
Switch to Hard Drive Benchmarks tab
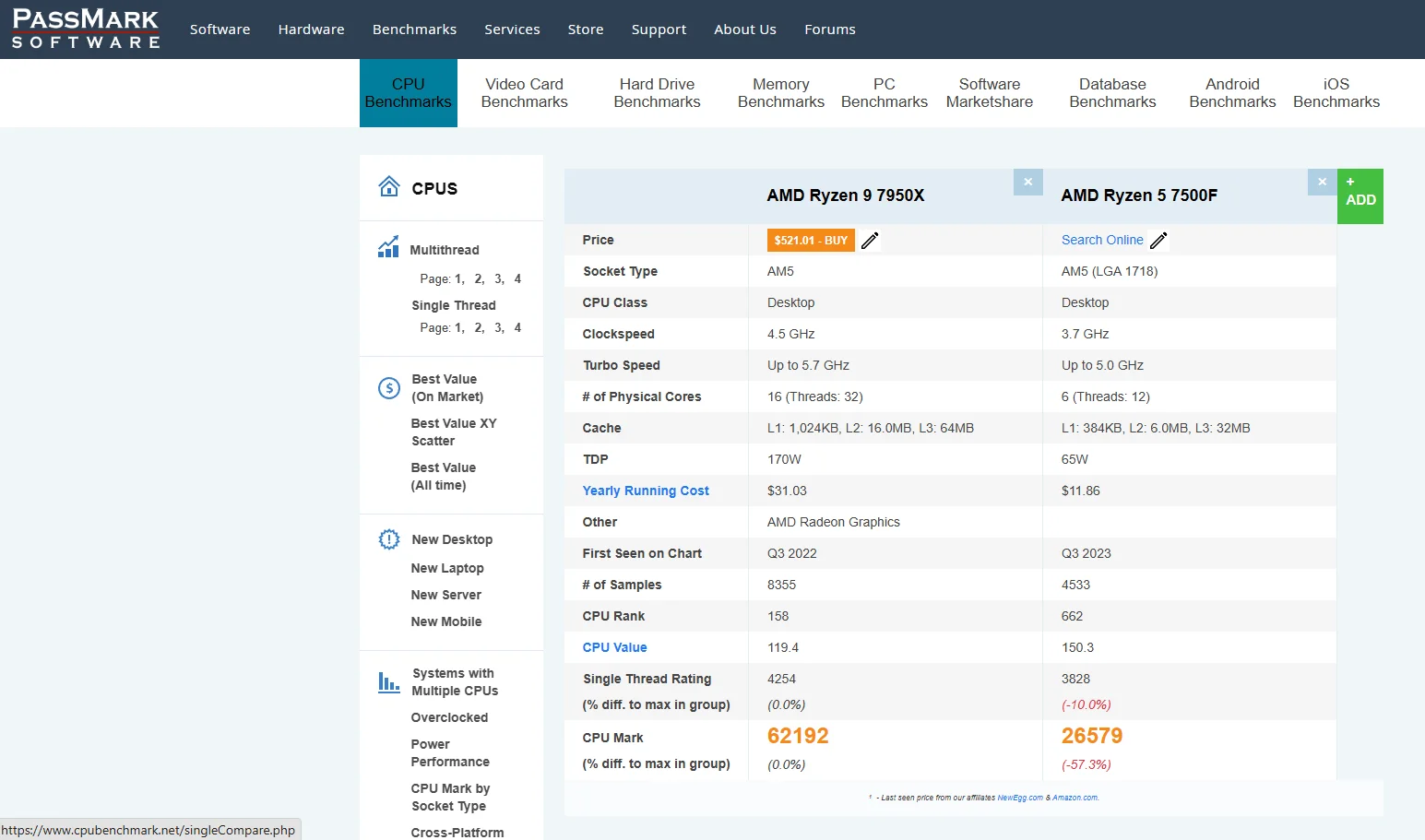tap(657, 93)
